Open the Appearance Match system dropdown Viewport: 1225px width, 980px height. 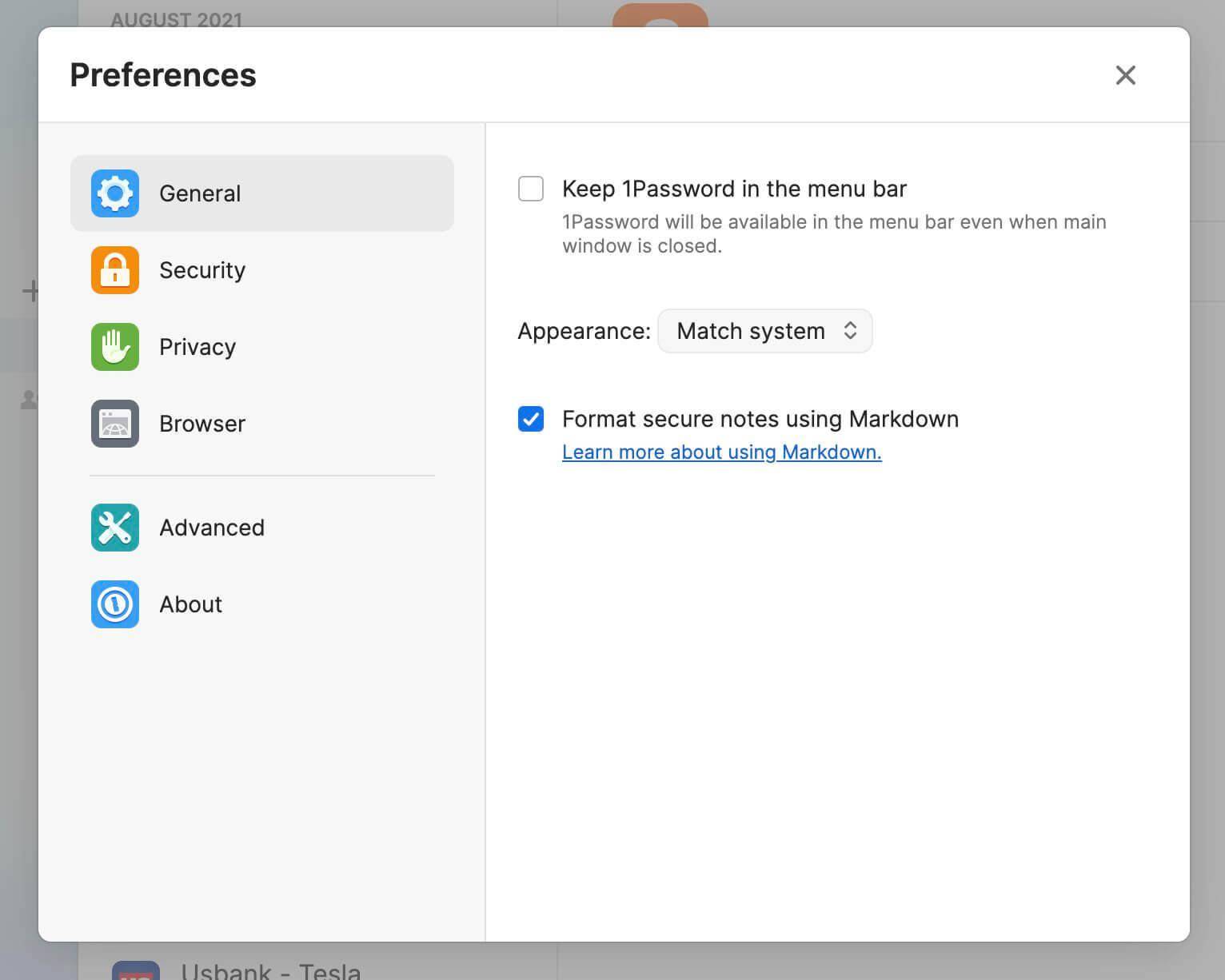(x=765, y=331)
